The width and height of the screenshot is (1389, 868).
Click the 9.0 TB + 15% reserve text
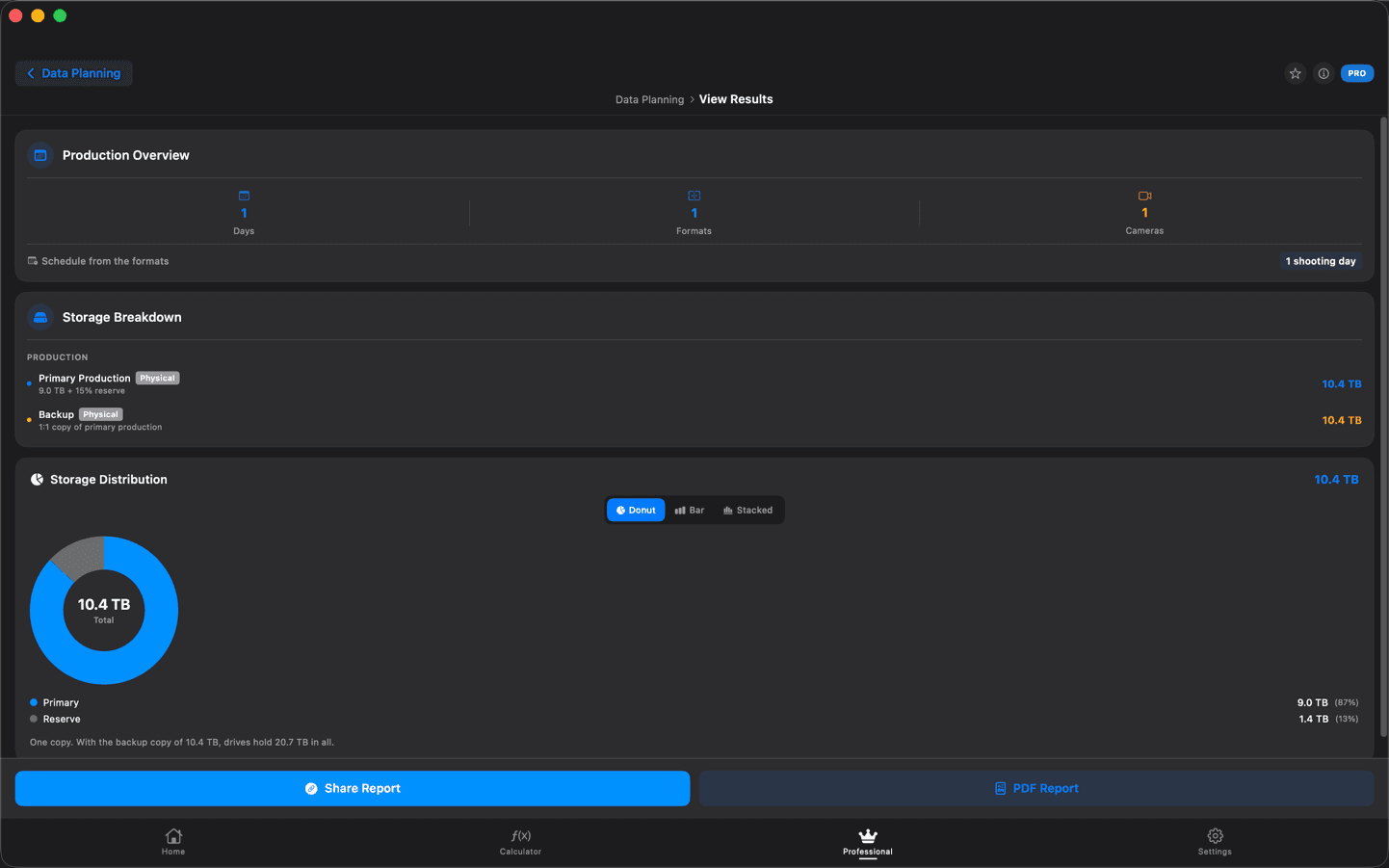pyautogui.click(x=82, y=391)
